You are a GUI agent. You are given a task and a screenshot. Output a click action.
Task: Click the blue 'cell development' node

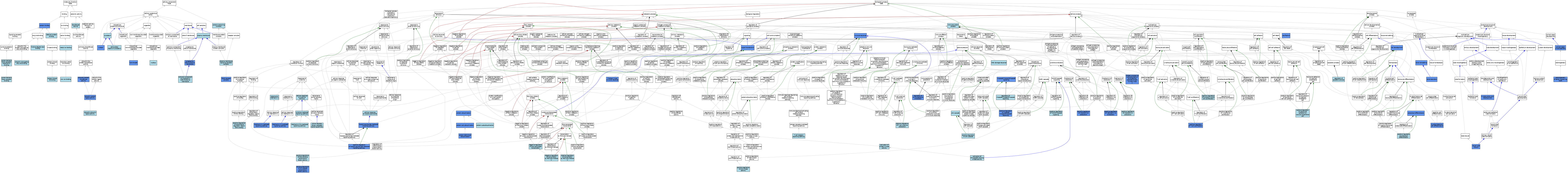coord(1397,47)
